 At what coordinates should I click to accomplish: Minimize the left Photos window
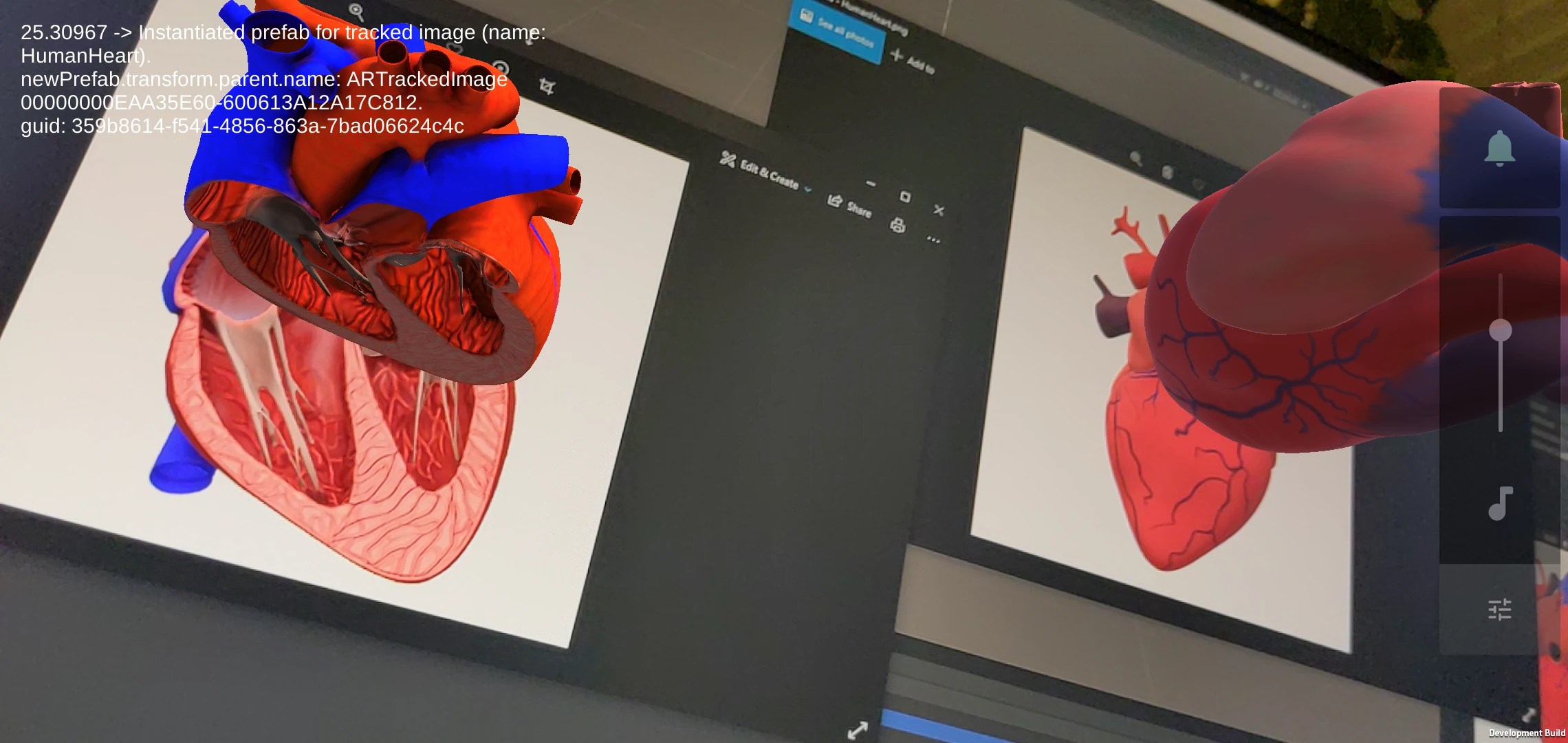coord(871,184)
